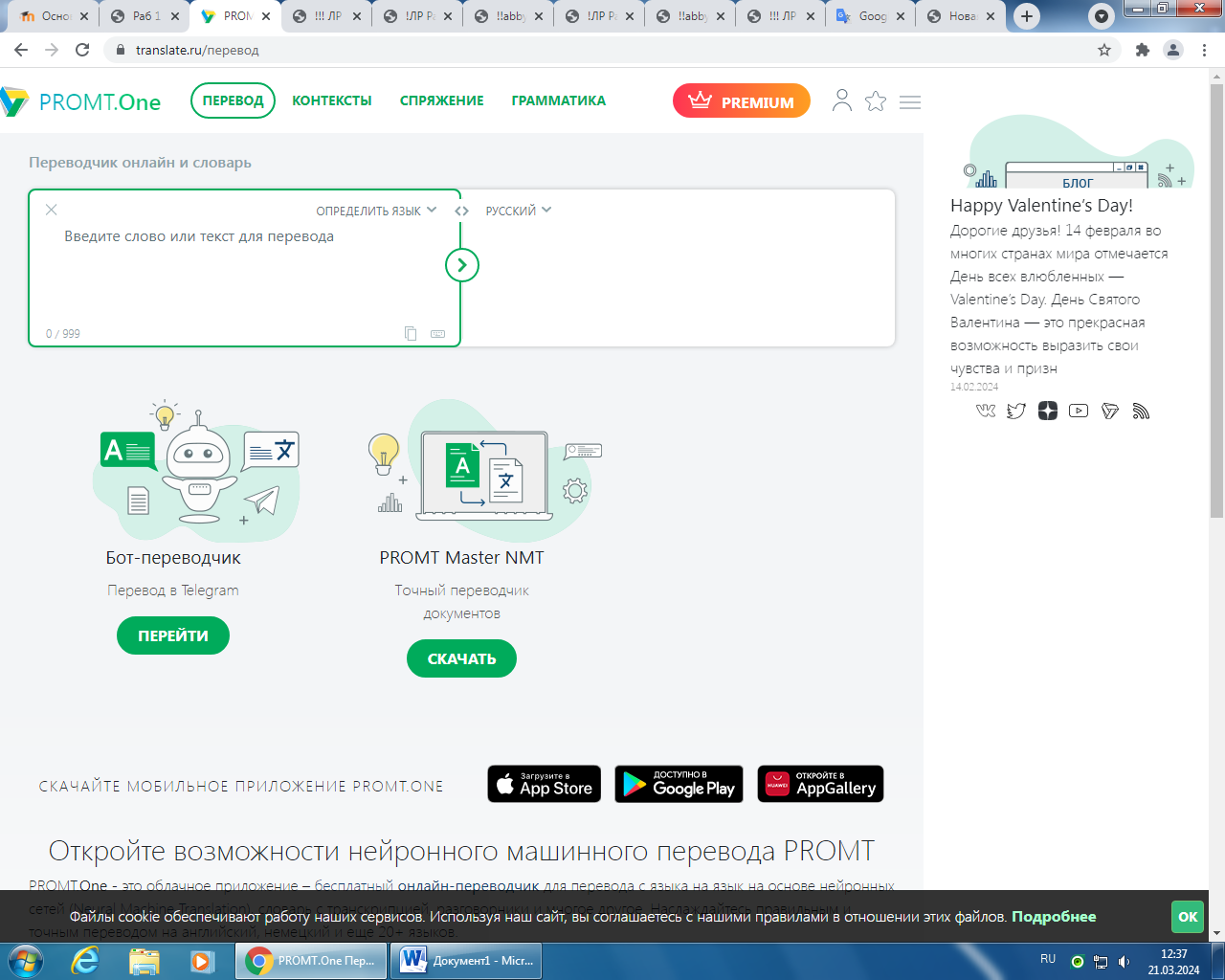Click the PREMIUM button
Image resolution: width=1225 pixels, height=980 pixels.
point(742,100)
